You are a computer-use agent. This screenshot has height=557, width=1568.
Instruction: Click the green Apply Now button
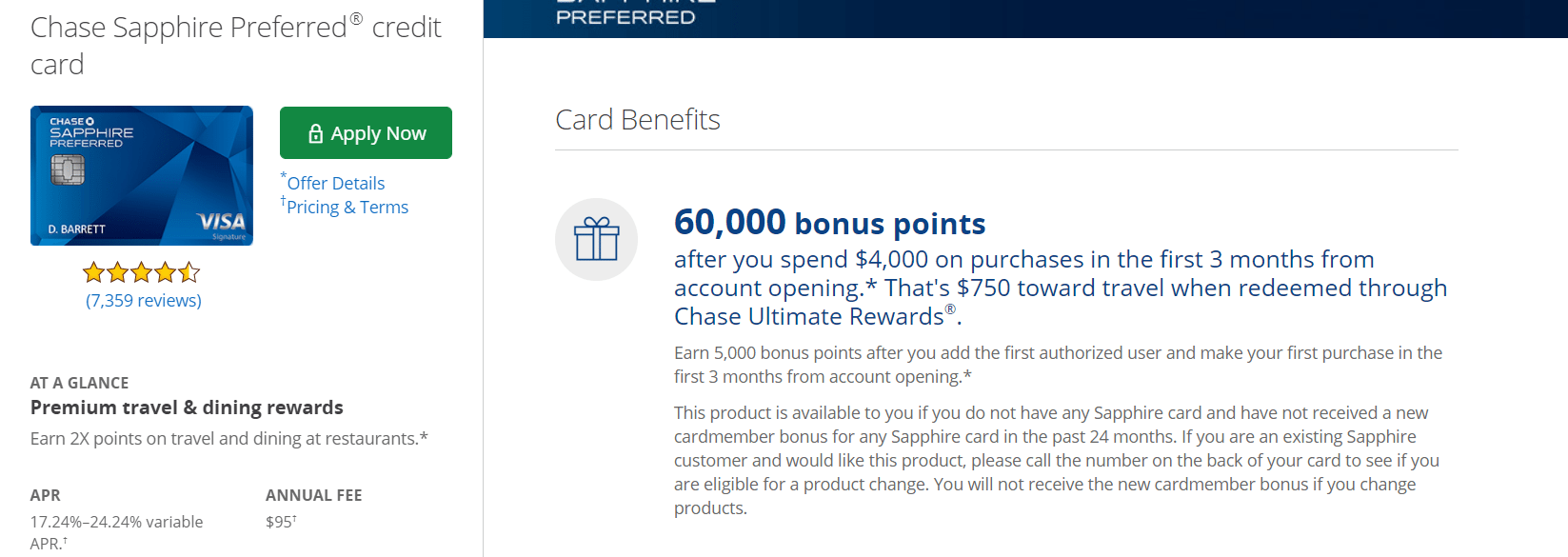366,133
